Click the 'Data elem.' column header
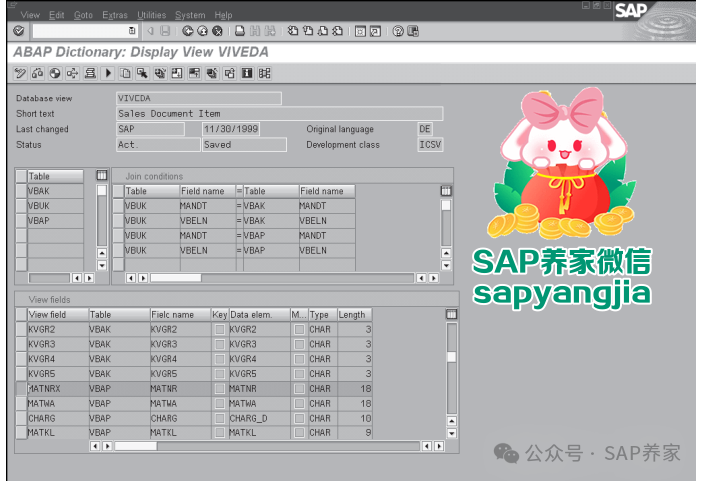 (x=260, y=315)
